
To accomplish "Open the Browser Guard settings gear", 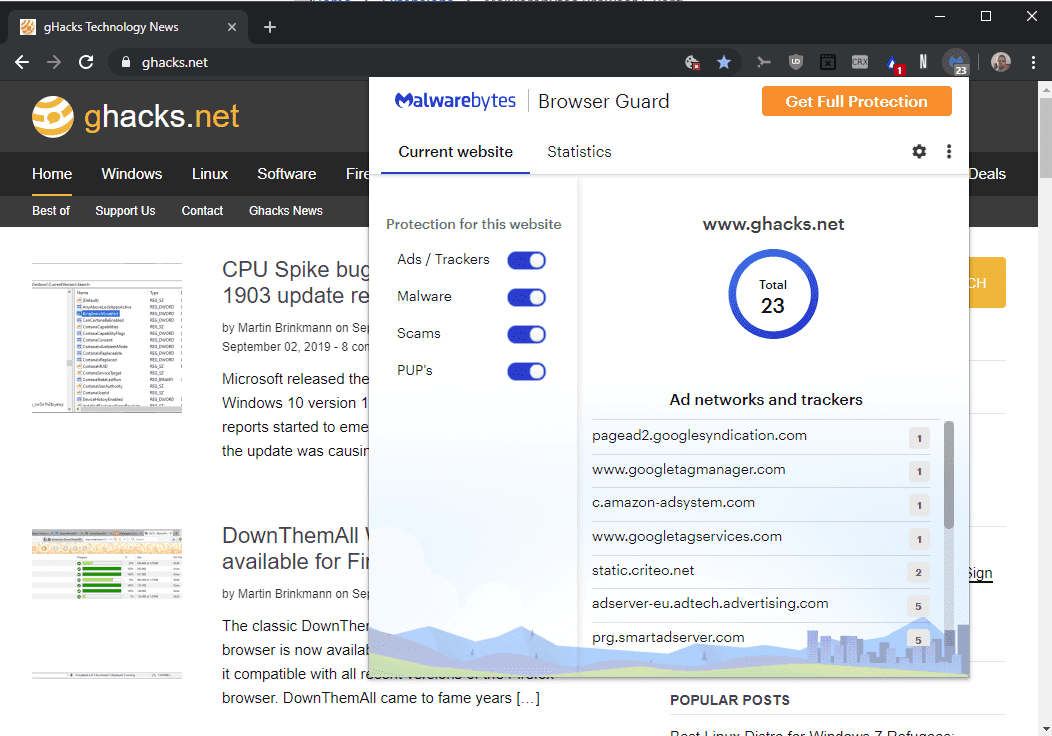I will coord(919,151).
